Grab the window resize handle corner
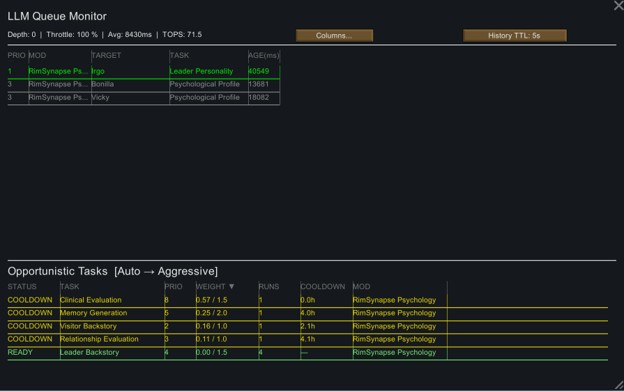Viewport: 624px width, 391px height. [x=619, y=385]
